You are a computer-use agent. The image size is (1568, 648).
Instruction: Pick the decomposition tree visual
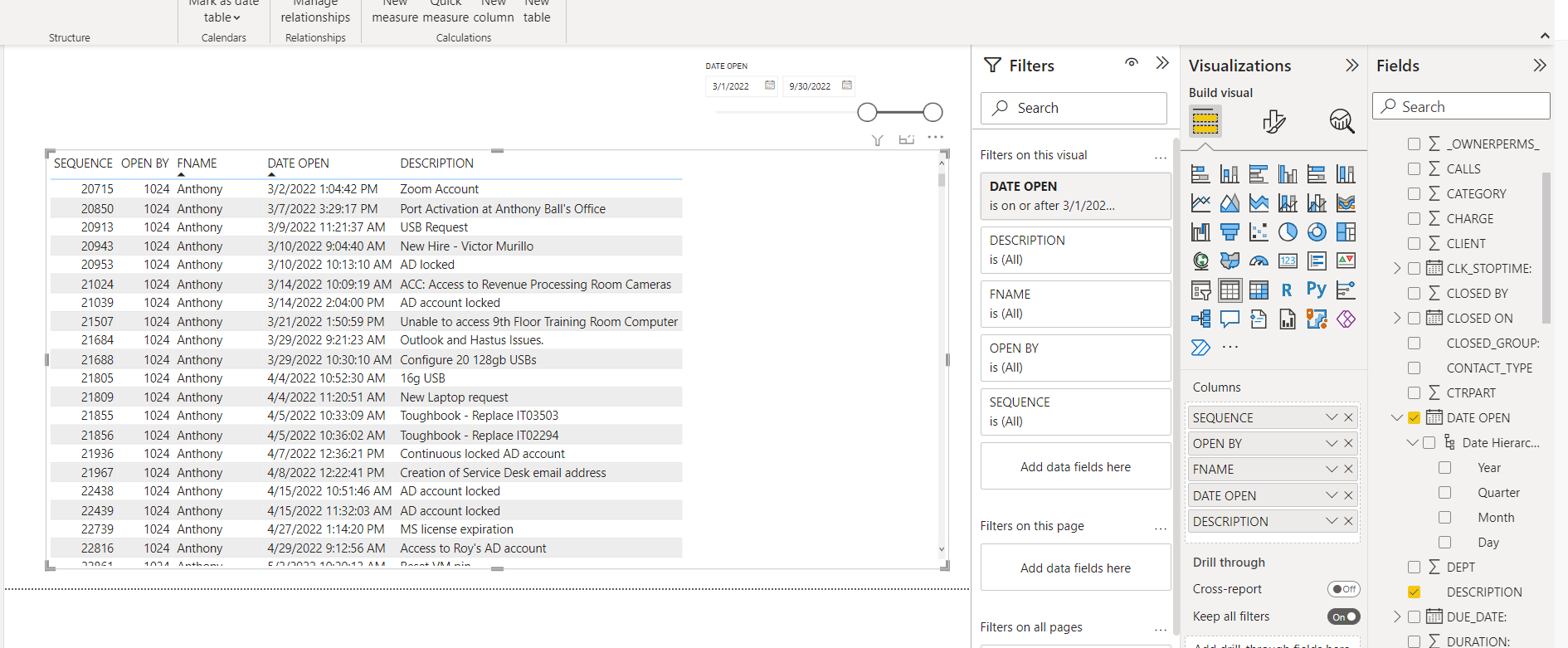pyautogui.click(x=1200, y=319)
